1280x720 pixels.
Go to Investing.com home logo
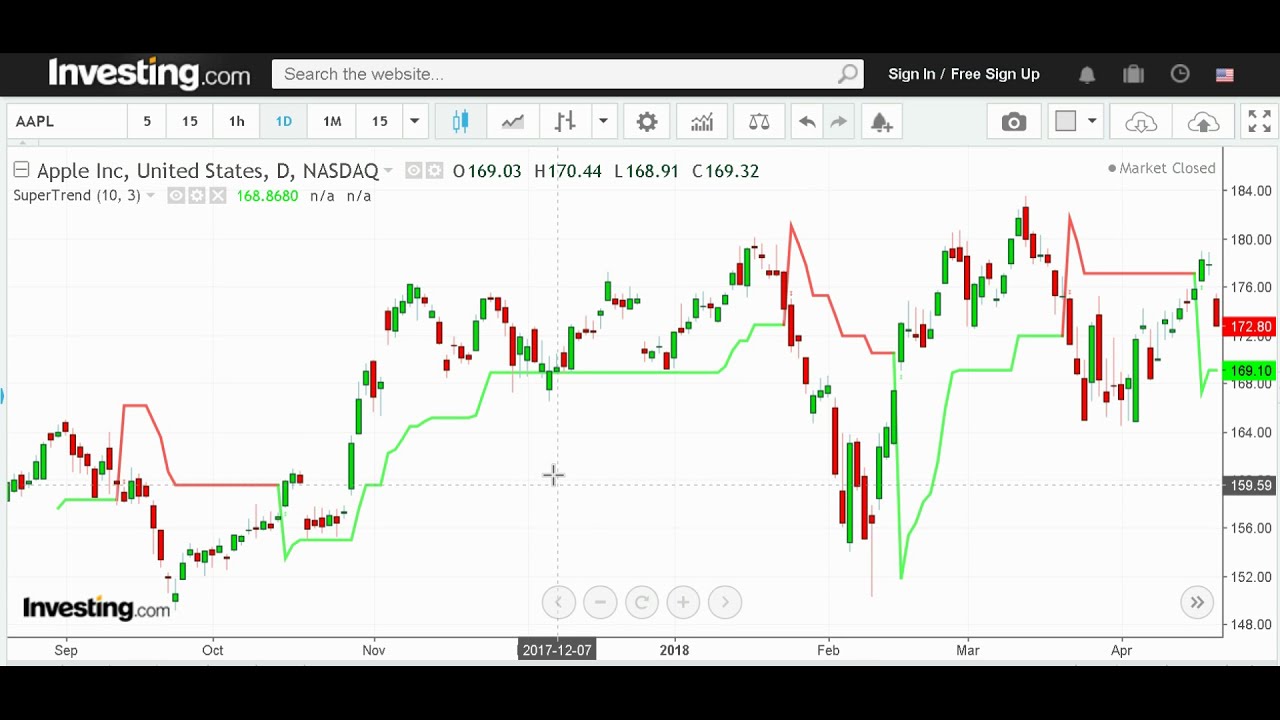[x=149, y=73]
